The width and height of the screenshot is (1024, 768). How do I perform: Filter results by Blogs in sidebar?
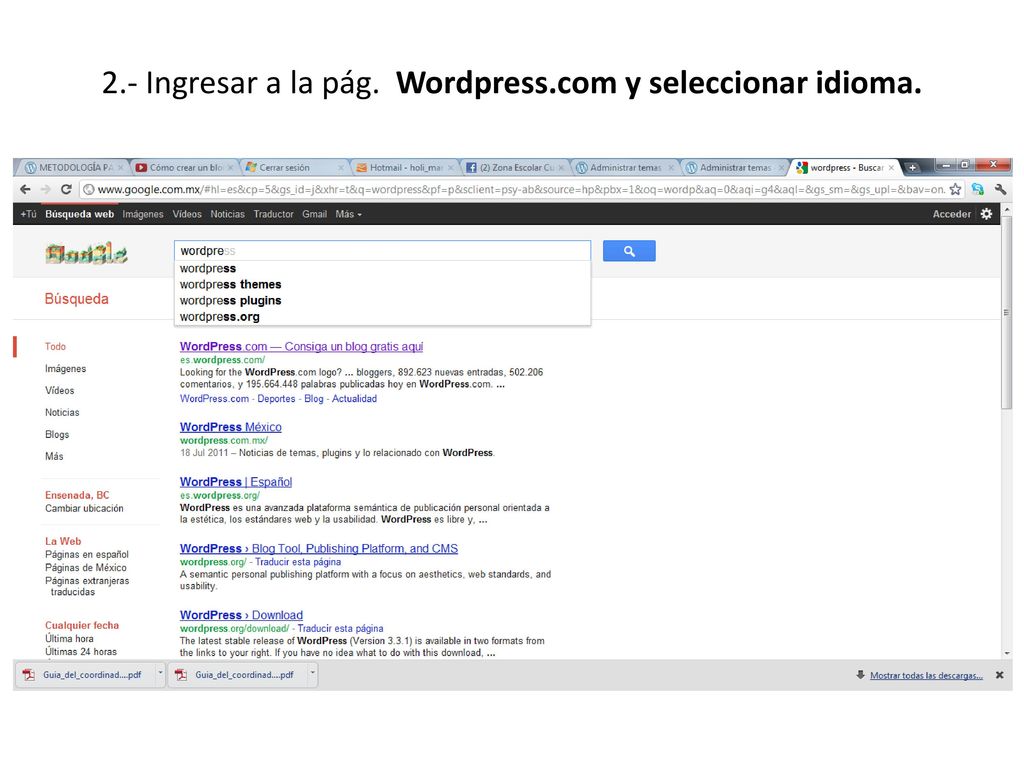pos(57,434)
